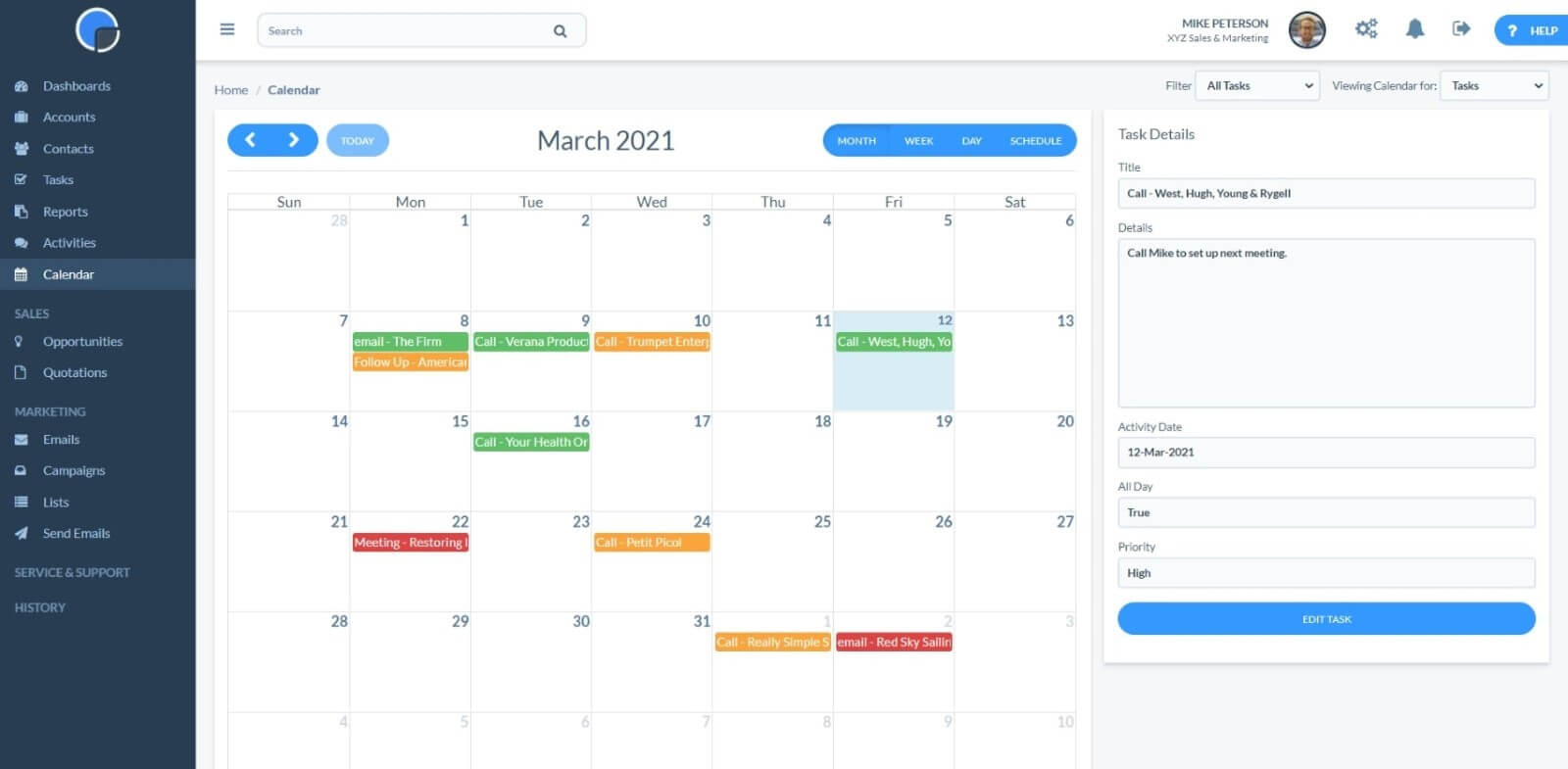
Task: Click the Accounts briefcase icon
Action: (21, 117)
